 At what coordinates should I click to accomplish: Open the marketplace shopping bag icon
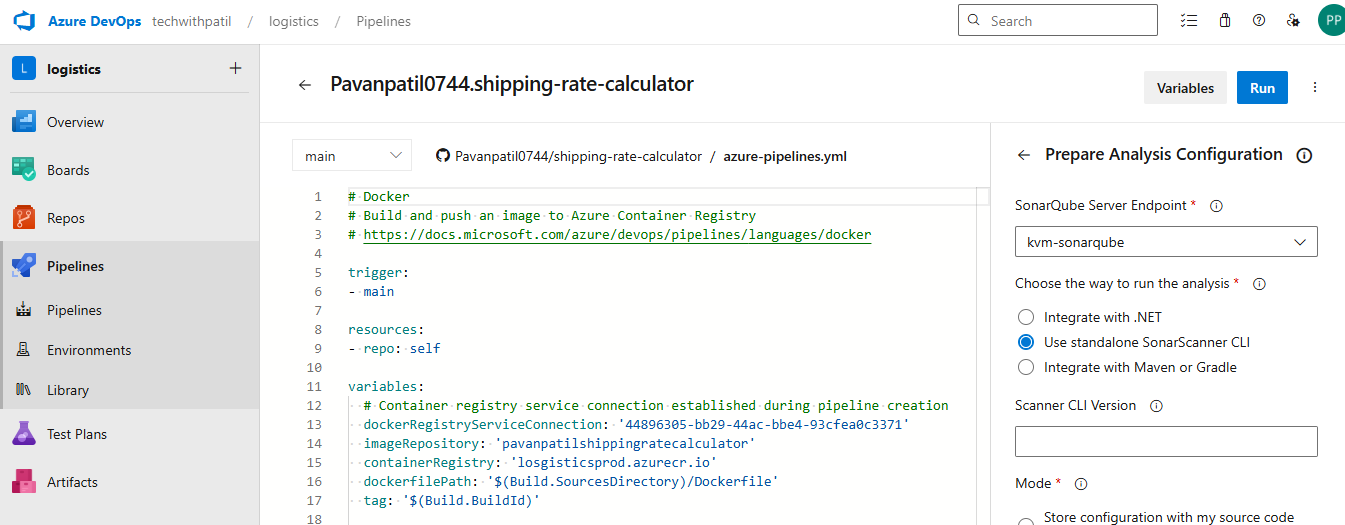tap(1224, 21)
